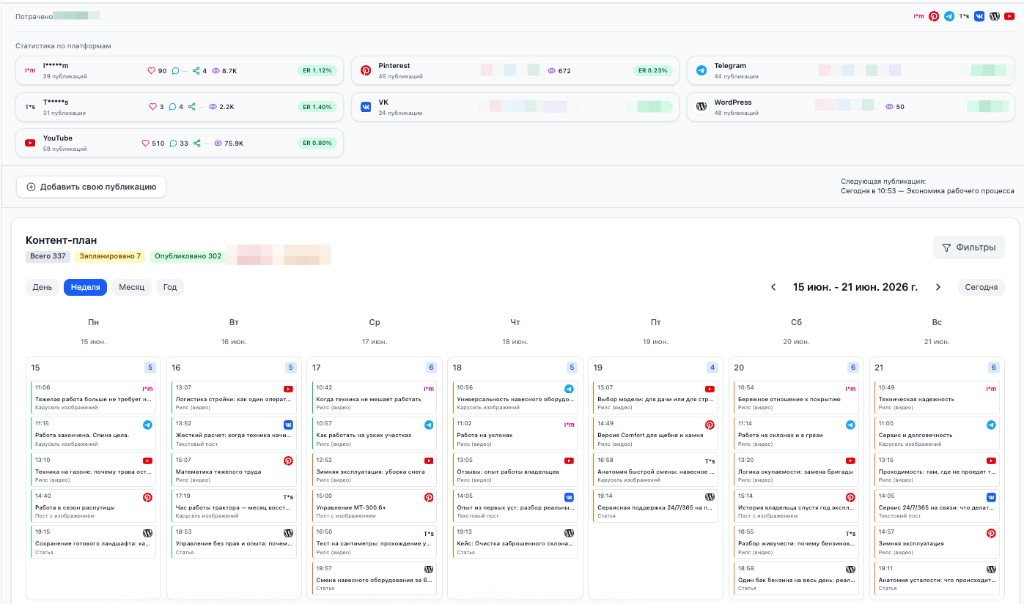Click the Всего 337 badge
Image resolution: width=1024 pixels, height=604 pixels.
click(48, 256)
